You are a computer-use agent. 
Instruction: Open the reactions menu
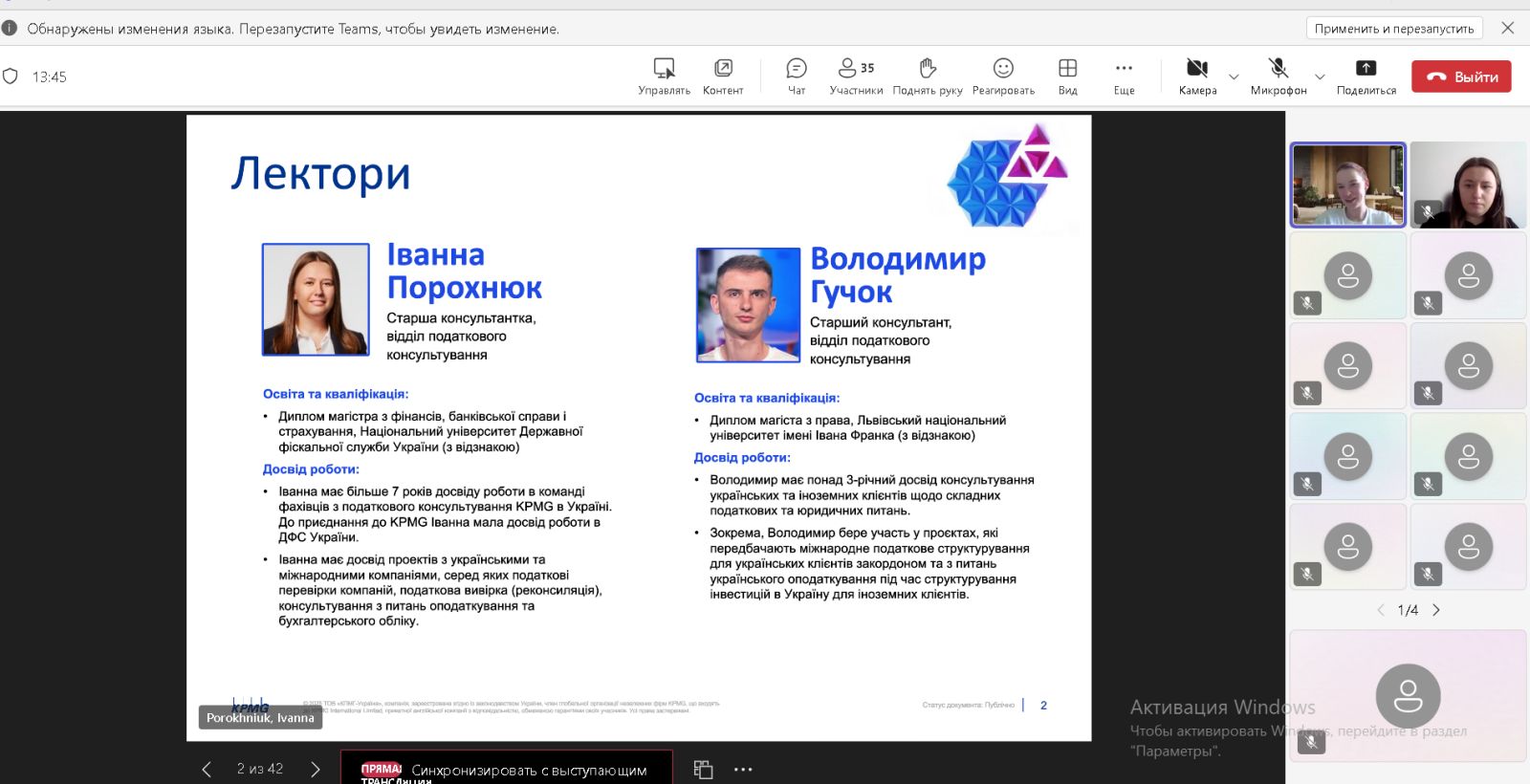pos(1003,76)
